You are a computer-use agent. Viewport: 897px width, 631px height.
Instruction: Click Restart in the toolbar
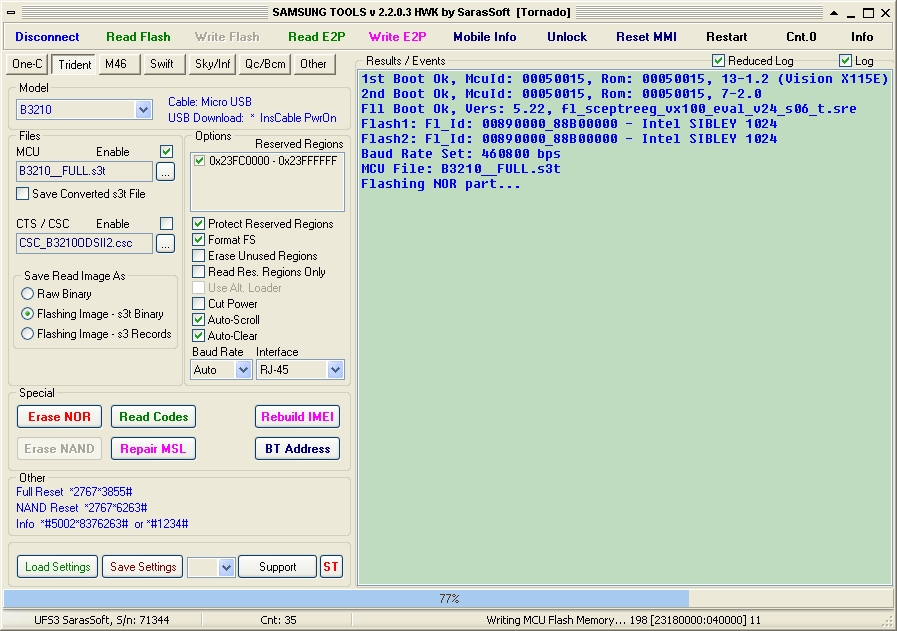(x=727, y=37)
